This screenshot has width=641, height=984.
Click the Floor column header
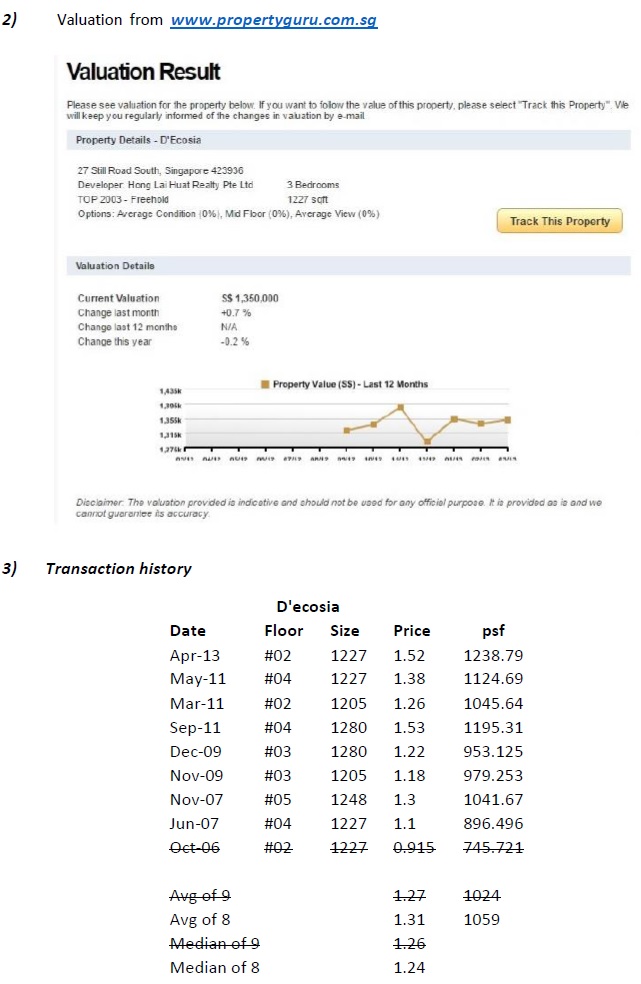click(283, 631)
